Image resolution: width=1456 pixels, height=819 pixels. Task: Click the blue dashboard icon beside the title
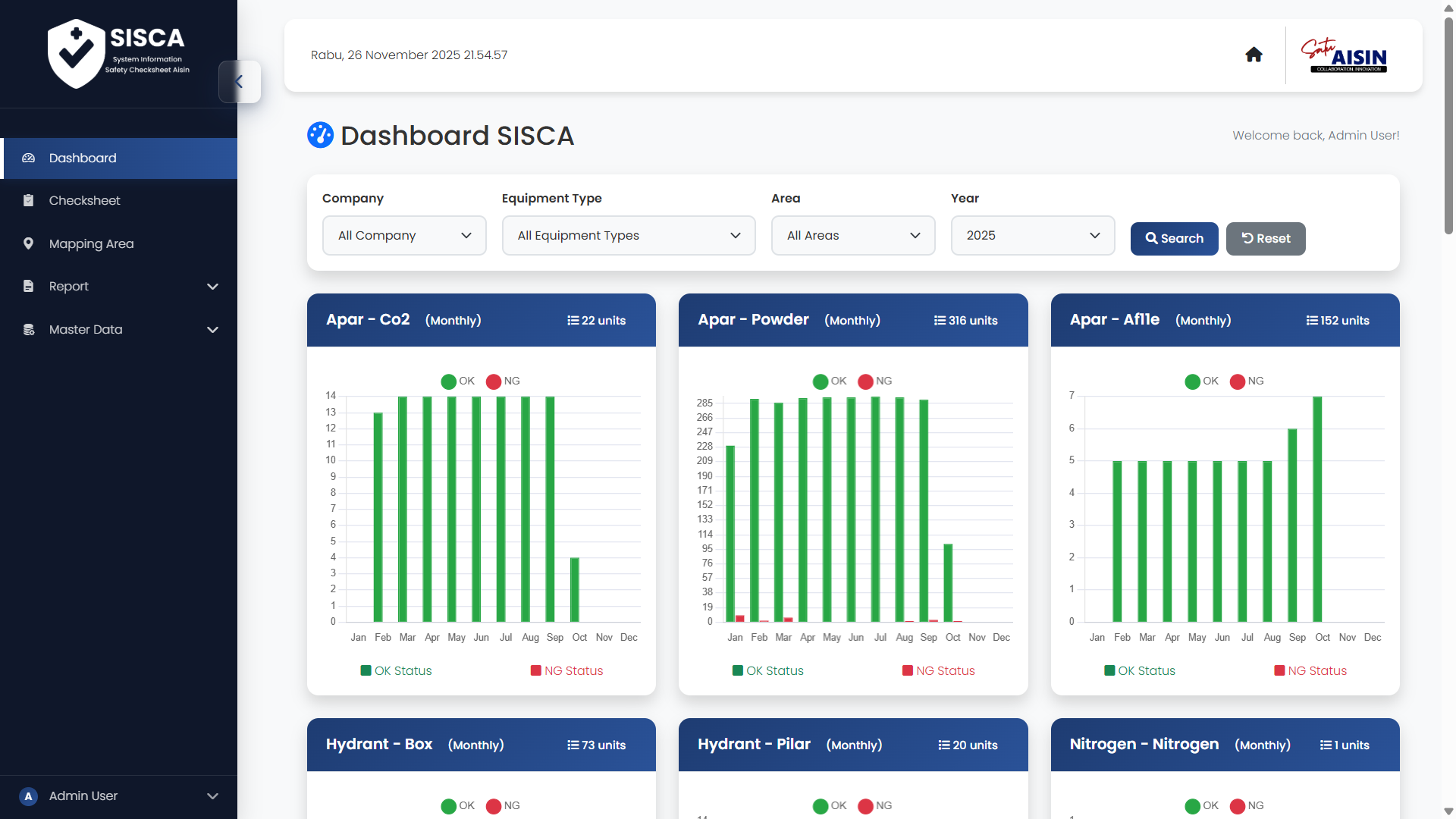320,135
